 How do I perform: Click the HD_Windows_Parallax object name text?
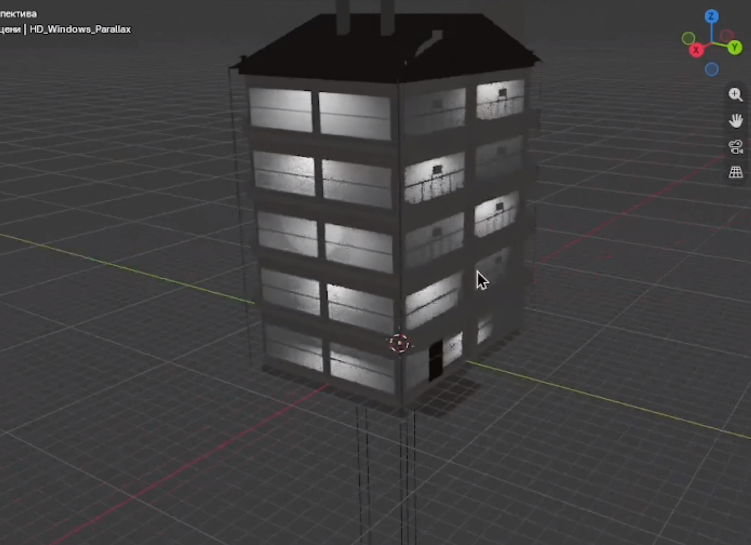pos(80,29)
